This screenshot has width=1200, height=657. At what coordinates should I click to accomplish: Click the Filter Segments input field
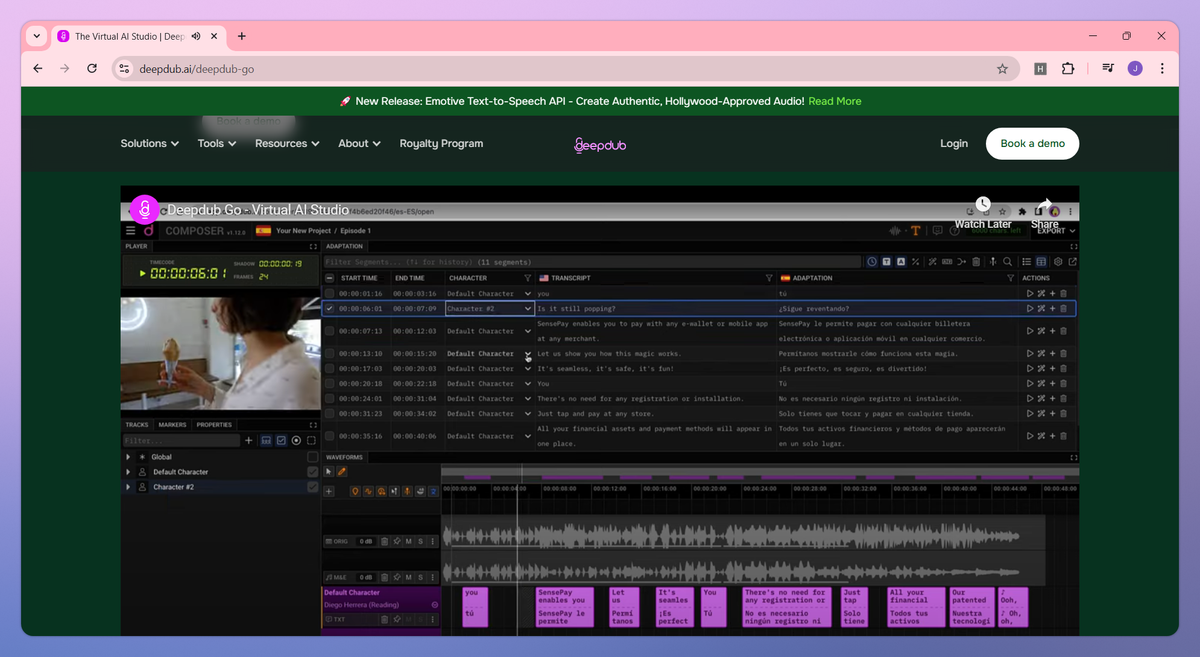tap(592, 262)
